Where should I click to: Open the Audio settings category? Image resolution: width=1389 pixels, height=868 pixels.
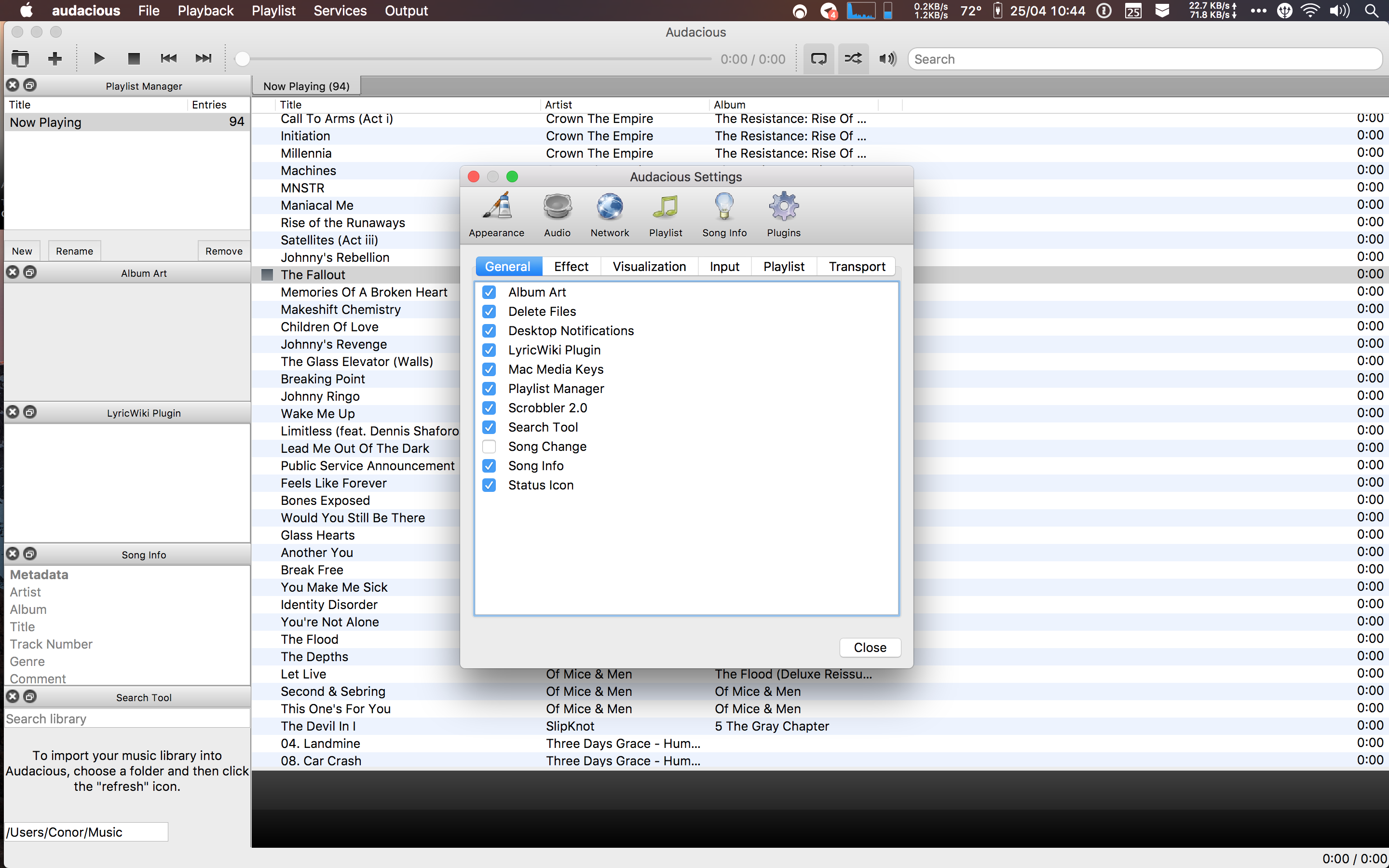point(558,215)
